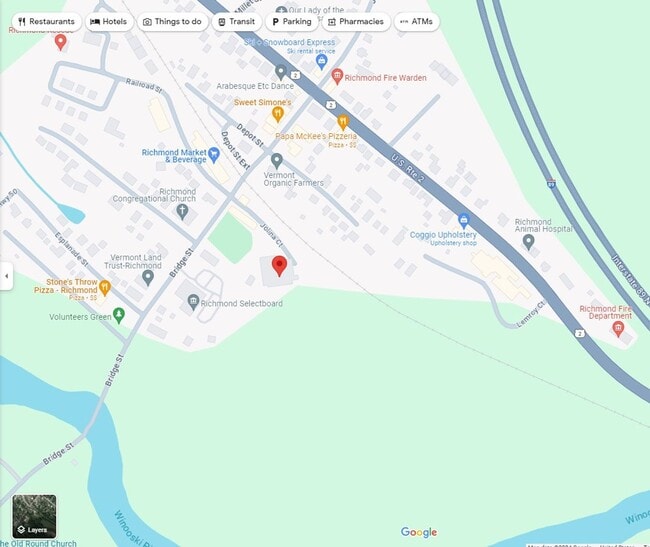
Task: Click Stone's Throw Pizza restaurant marker
Action: 105,288
